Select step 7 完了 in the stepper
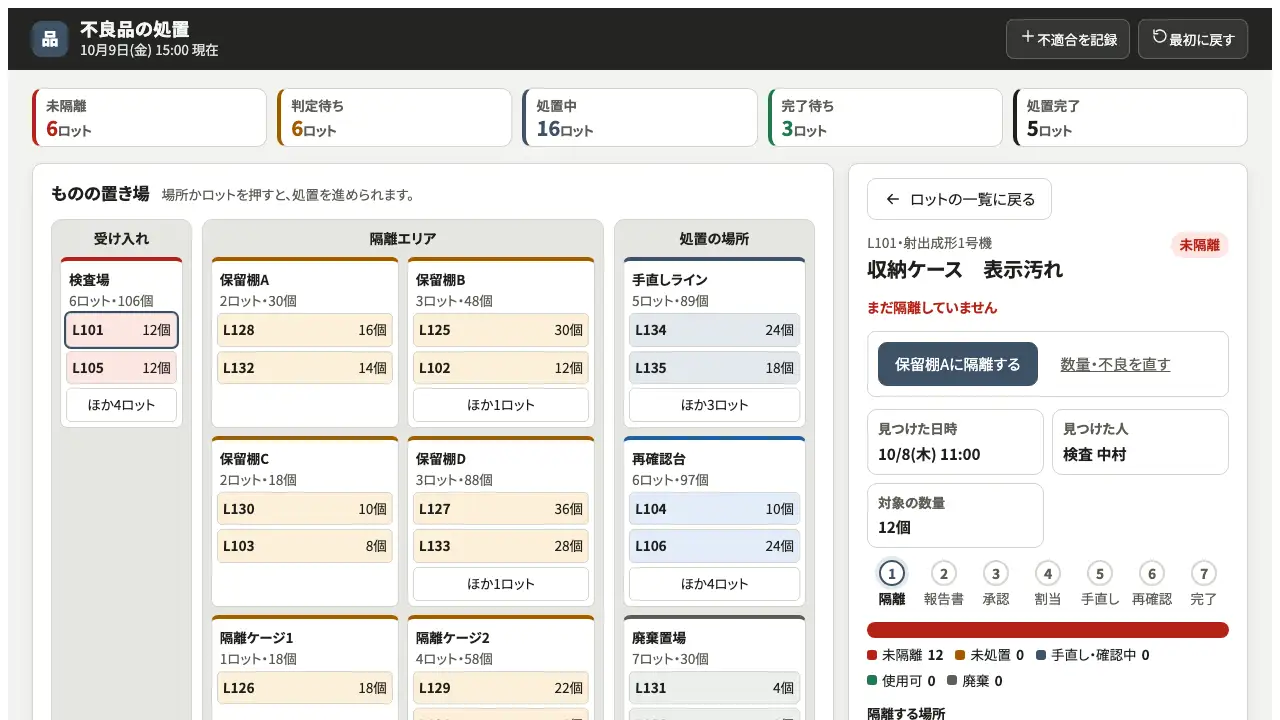1280x720 pixels. coord(1204,584)
